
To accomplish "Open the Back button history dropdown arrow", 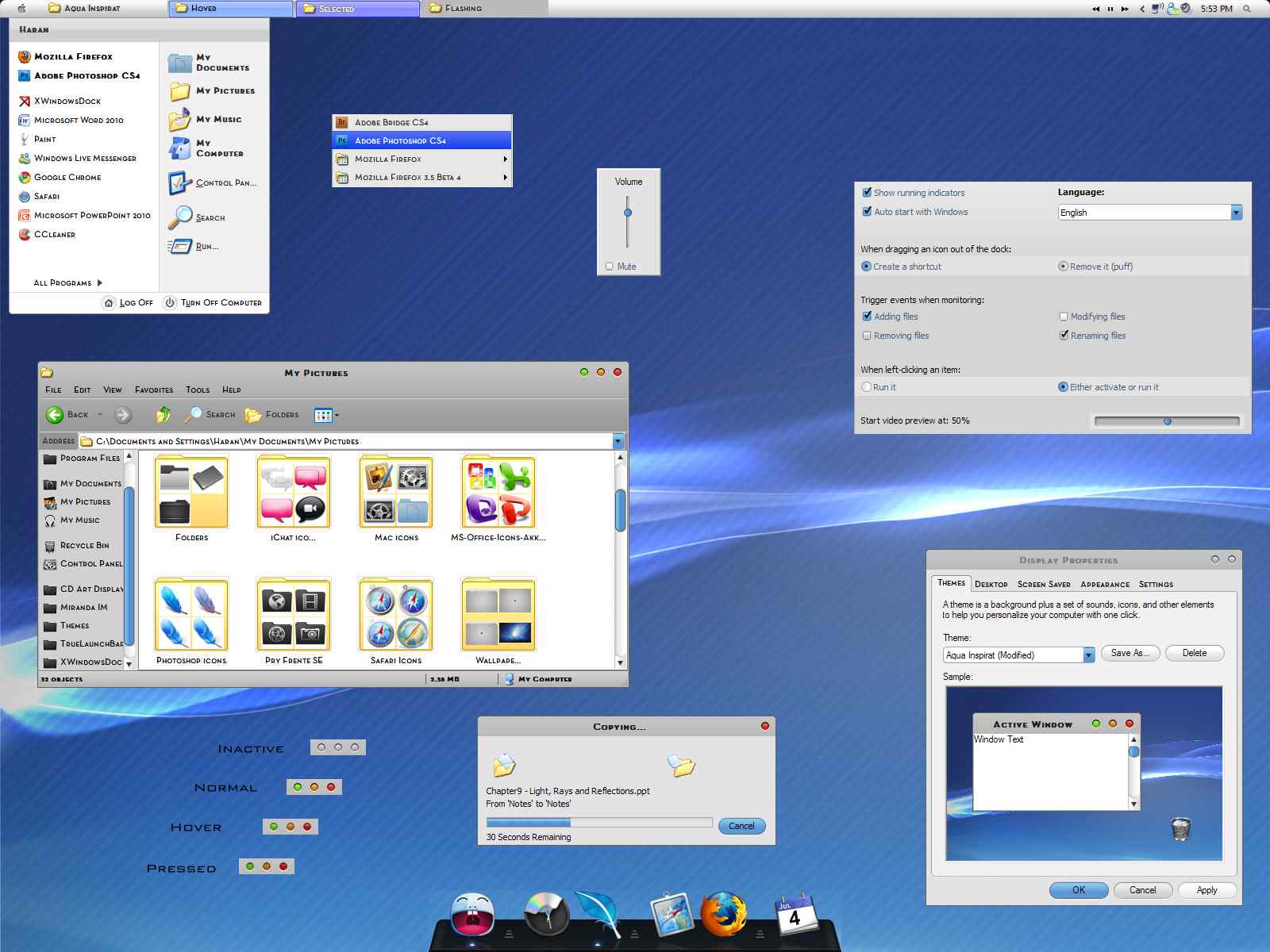I will [100, 414].
